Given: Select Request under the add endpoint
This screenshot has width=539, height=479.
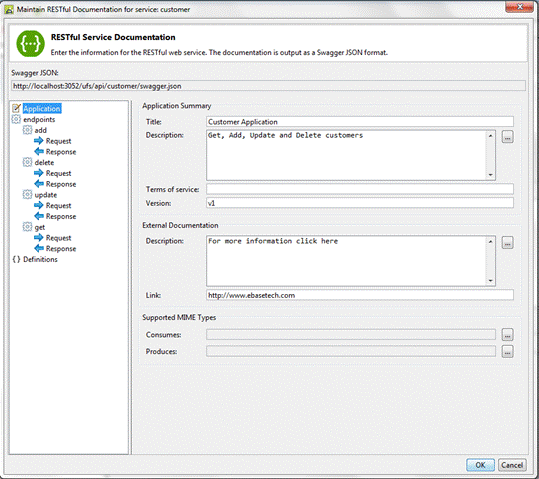Looking at the screenshot, I should point(58,141).
